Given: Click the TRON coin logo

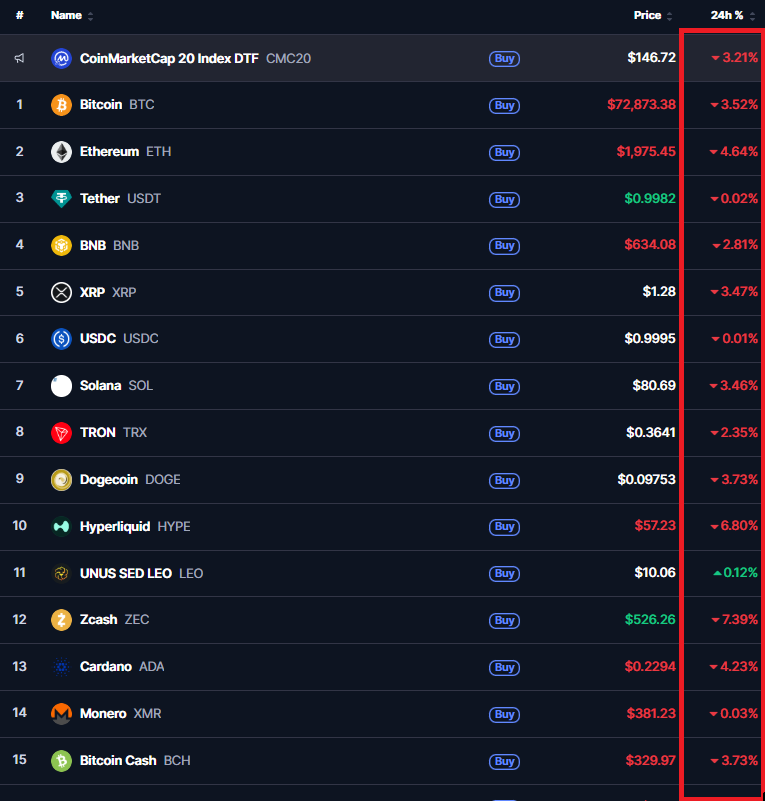Looking at the screenshot, I should coord(61,433).
